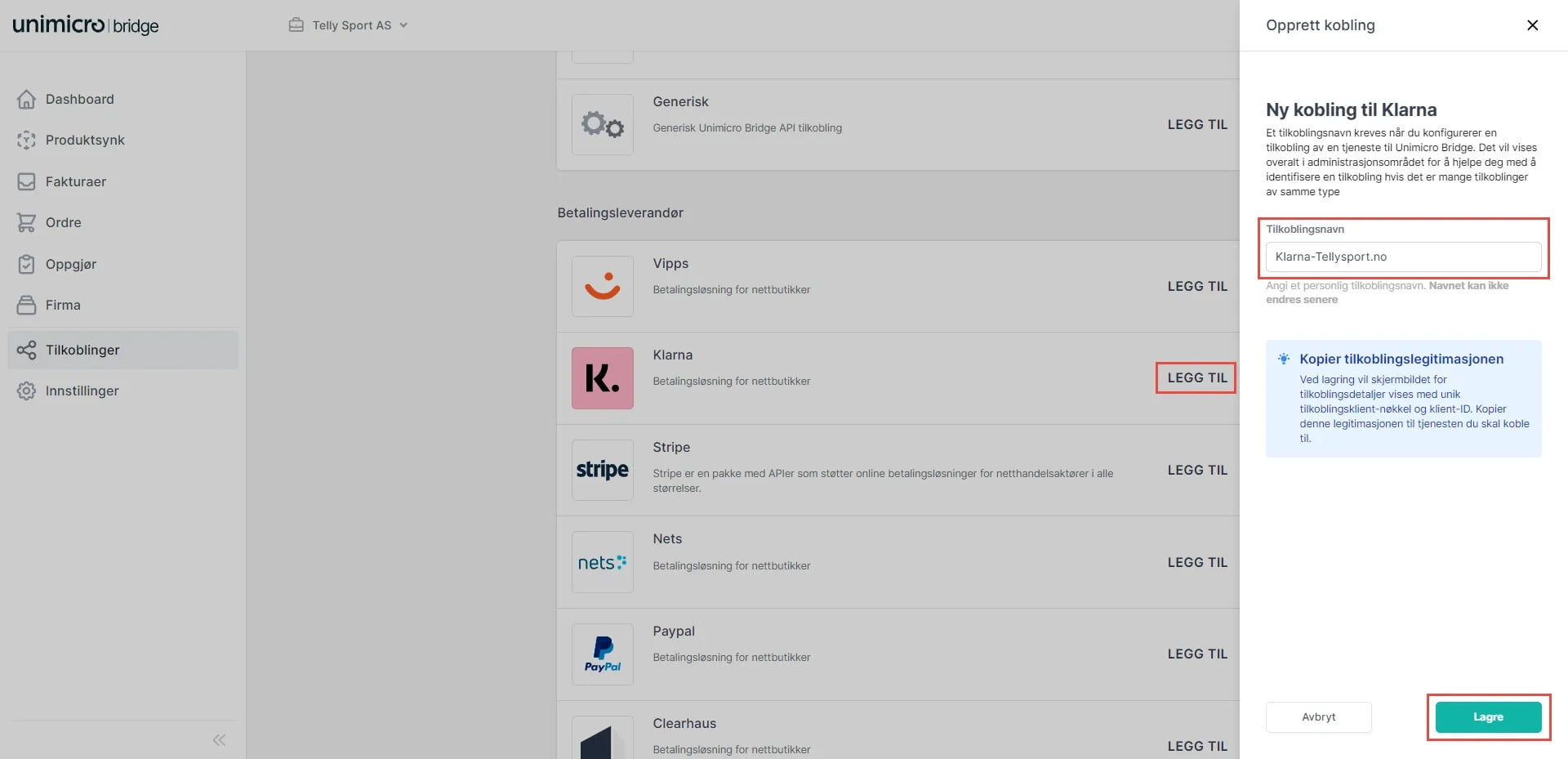Viewport: 1568px width, 759px height.
Task: Click LEGG TIL for Stripe
Action: (x=1197, y=470)
